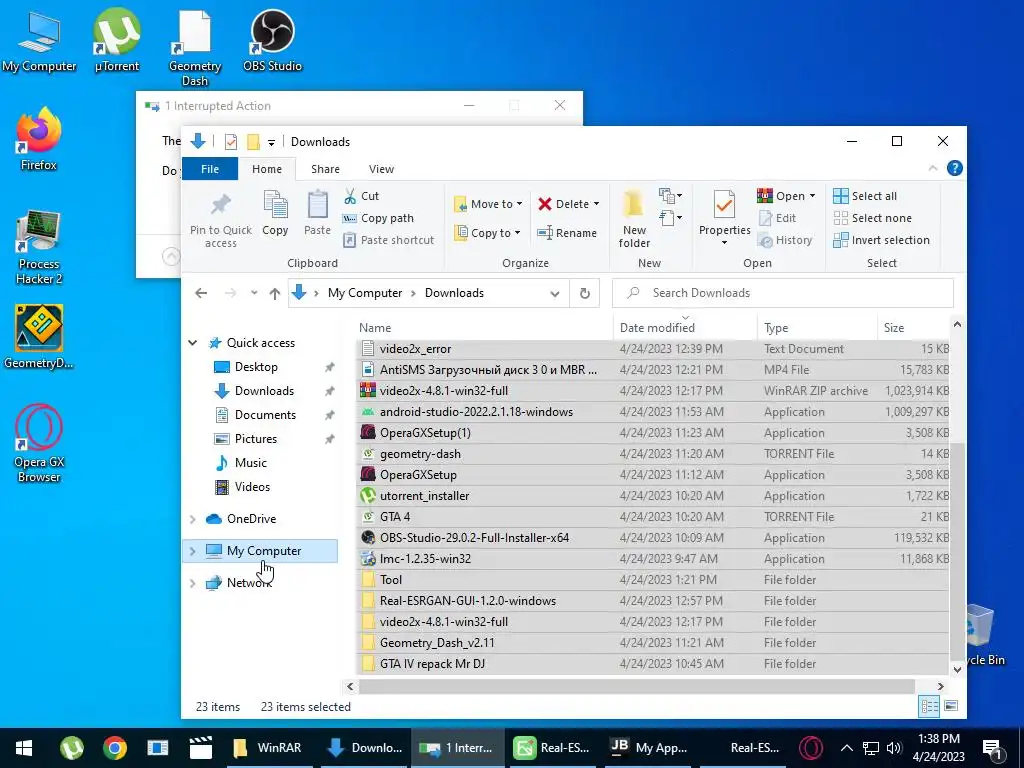Sort by Date modified column
This screenshot has height=768, width=1024.
point(684,328)
